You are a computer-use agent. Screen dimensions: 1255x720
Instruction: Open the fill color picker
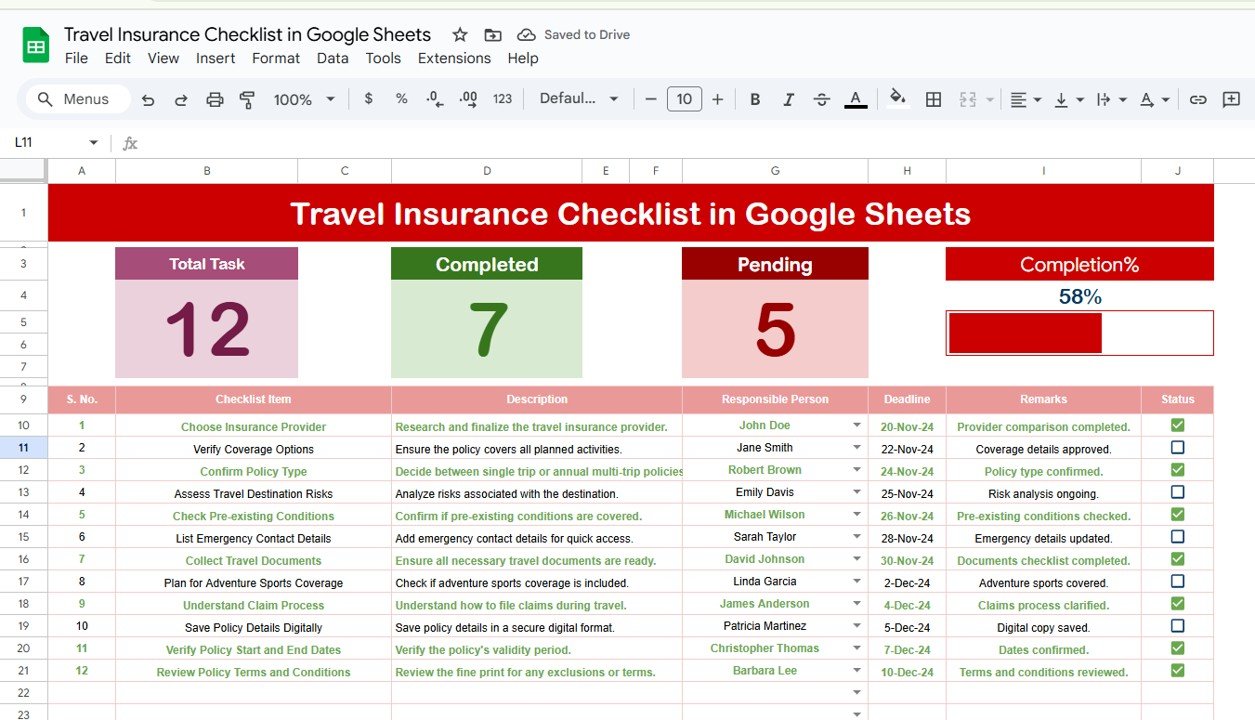click(897, 98)
